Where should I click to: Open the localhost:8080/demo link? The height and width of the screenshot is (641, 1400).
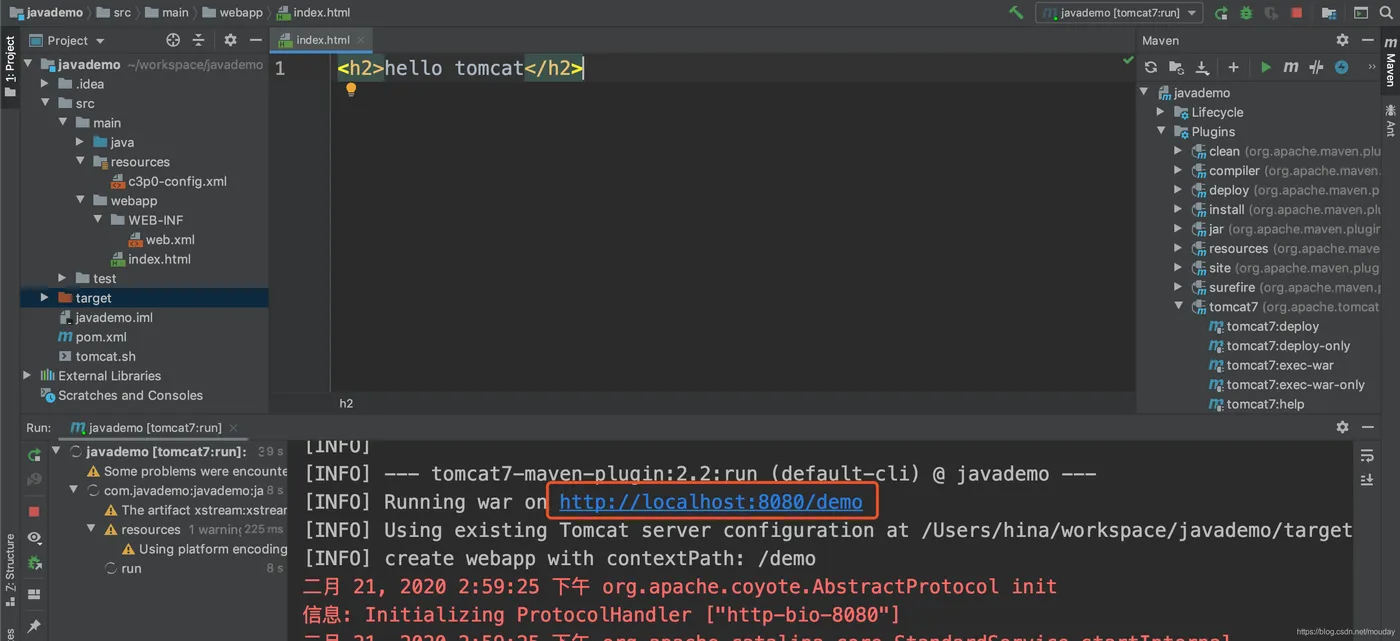point(711,502)
